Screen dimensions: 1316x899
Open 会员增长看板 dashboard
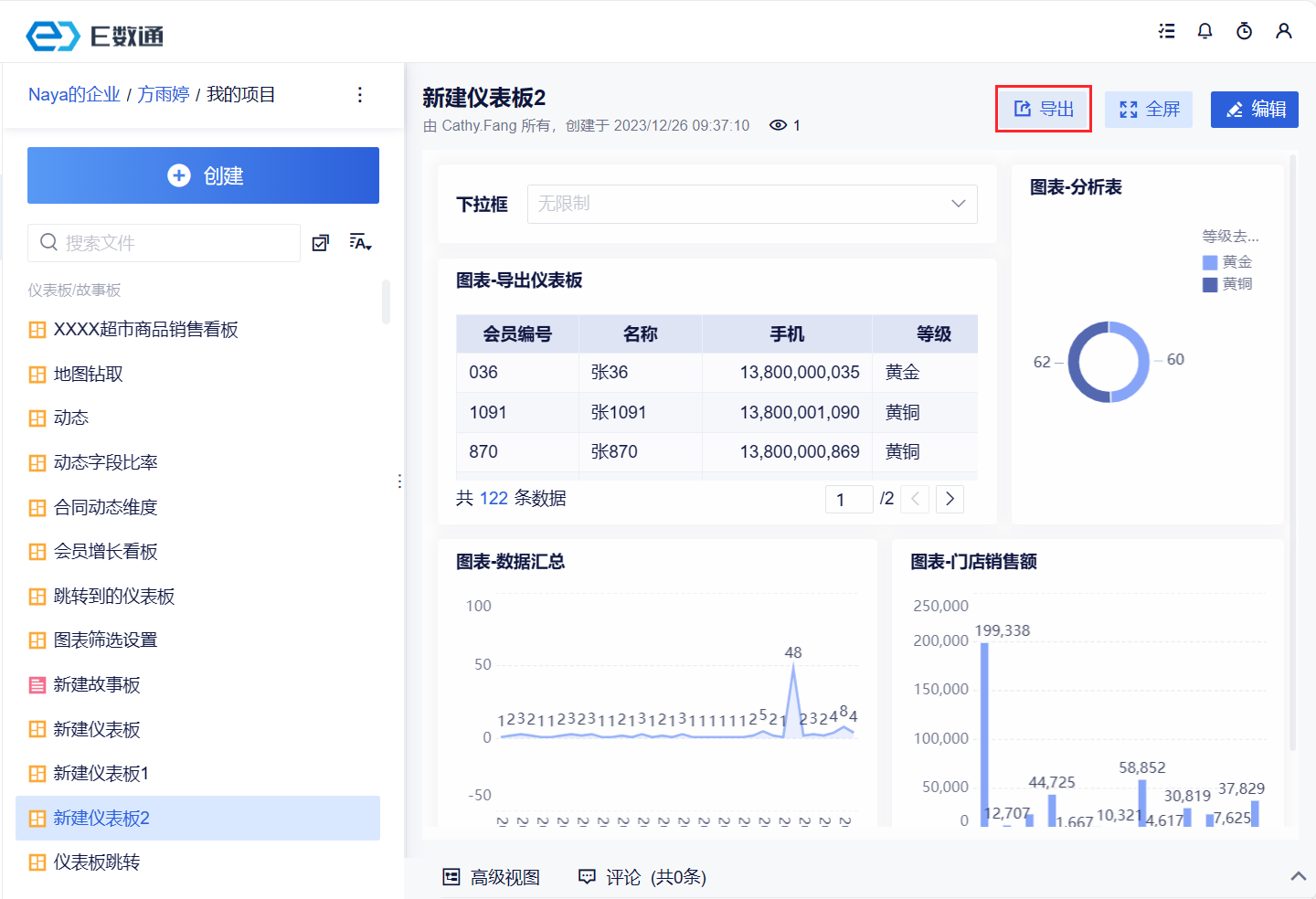point(106,552)
